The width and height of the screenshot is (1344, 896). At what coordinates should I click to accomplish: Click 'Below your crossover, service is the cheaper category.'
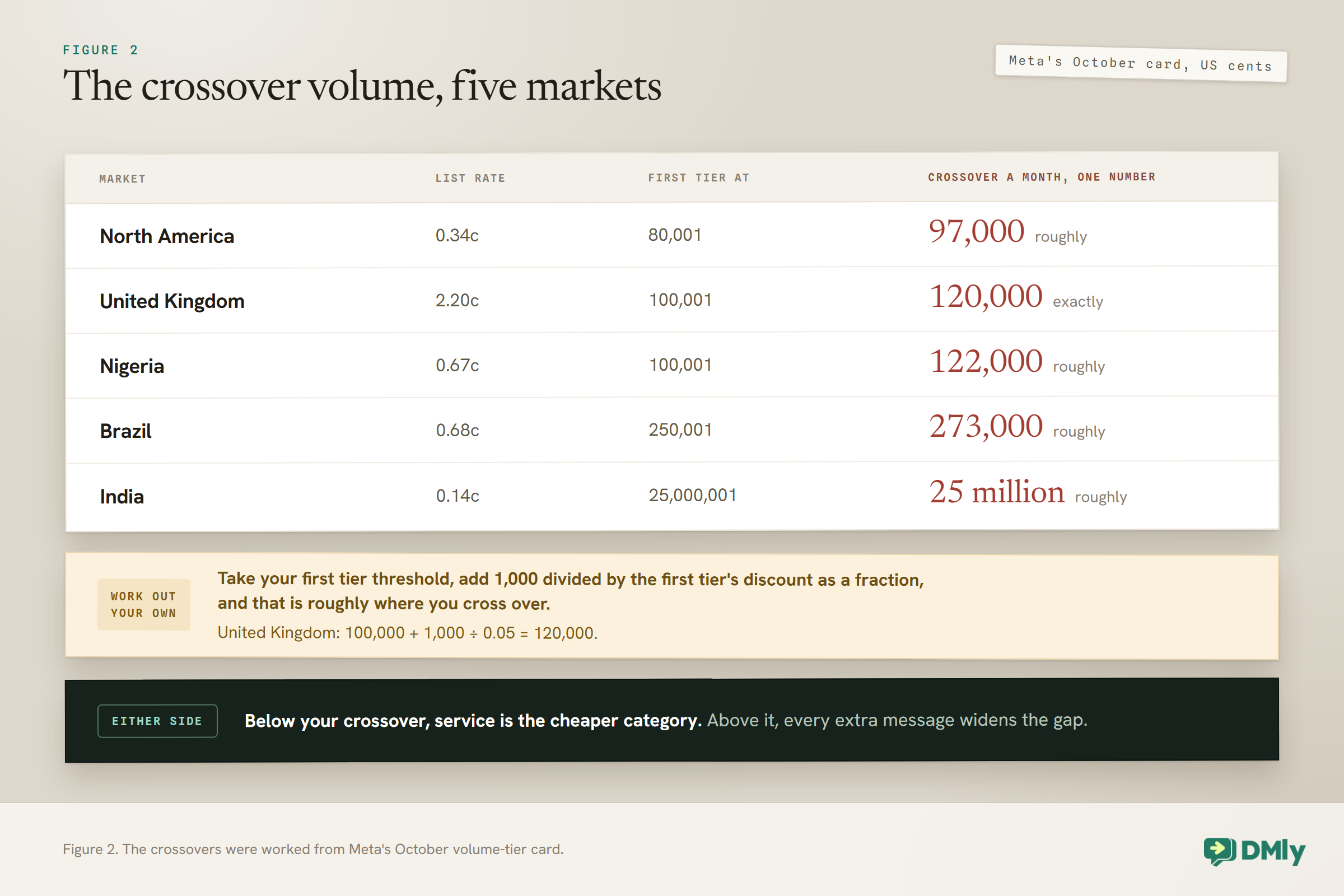tap(473, 721)
